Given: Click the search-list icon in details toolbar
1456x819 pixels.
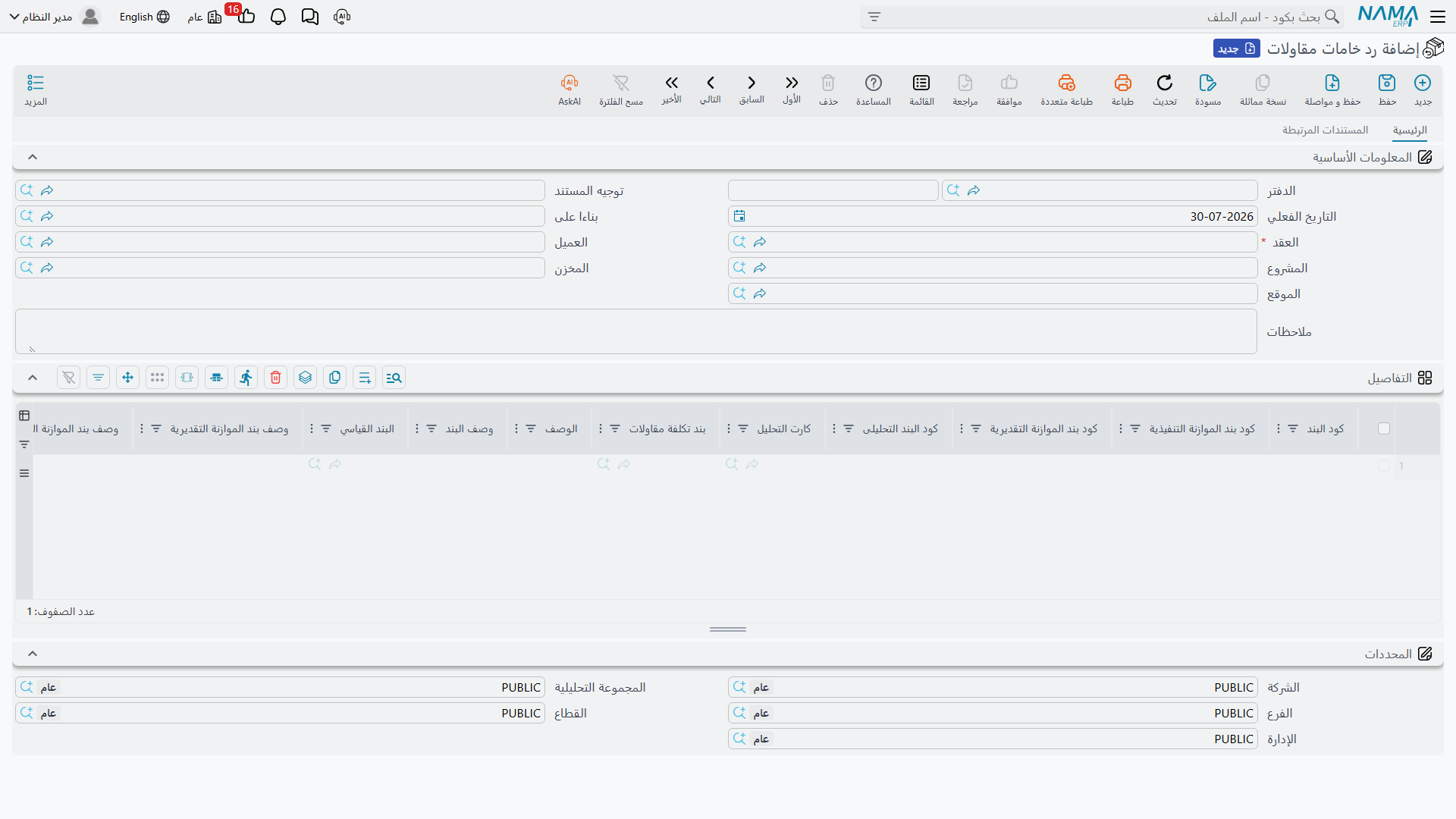Looking at the screenshot, I should tap(394, 378).
